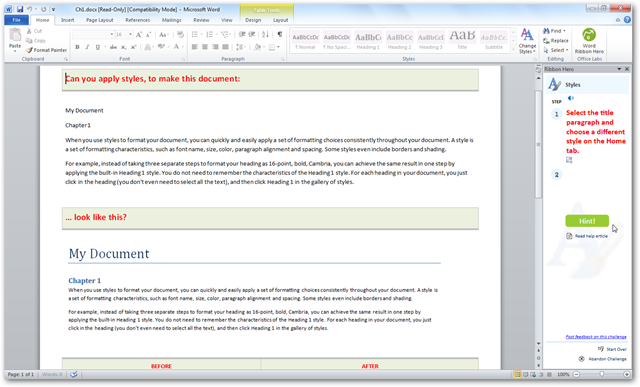Open the Font Color picker
The height and width of the screenshot is (387, 640).
coord(178,47)
